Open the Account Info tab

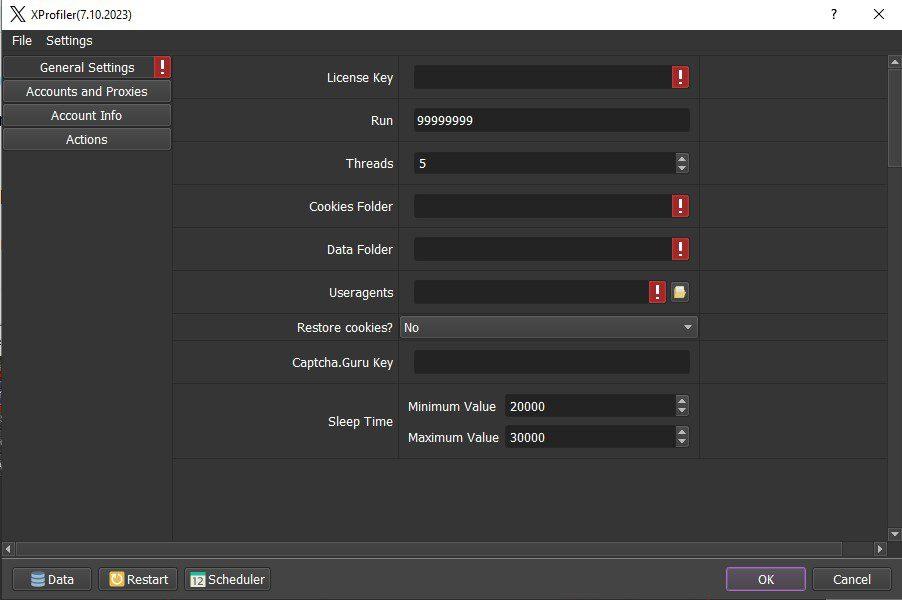[x=87, y=116]
